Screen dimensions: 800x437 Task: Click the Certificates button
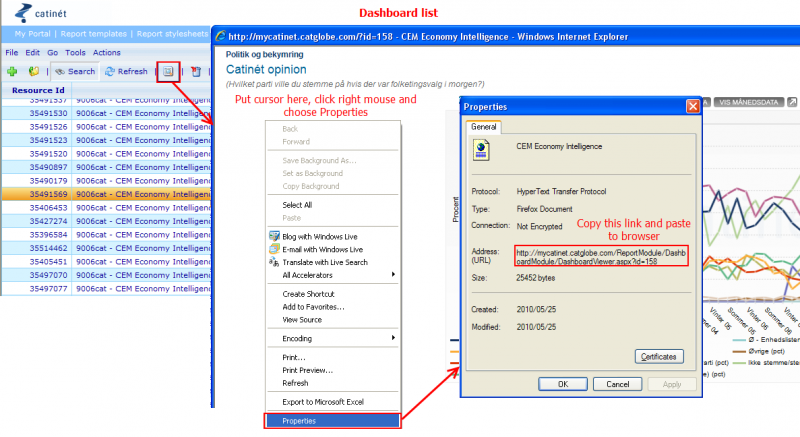click(x=659, y=356)
